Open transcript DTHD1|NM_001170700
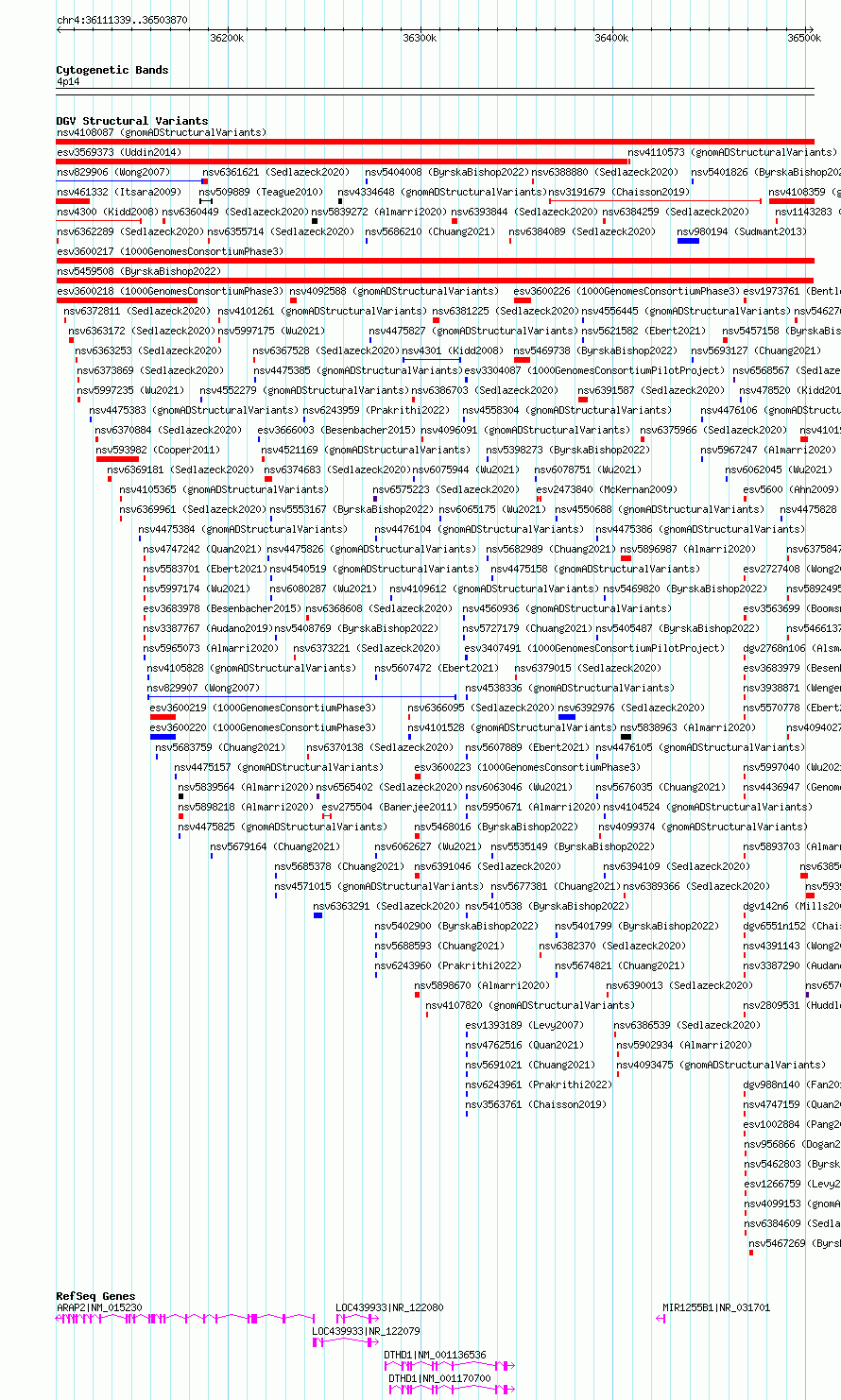 coord(440,1378)
